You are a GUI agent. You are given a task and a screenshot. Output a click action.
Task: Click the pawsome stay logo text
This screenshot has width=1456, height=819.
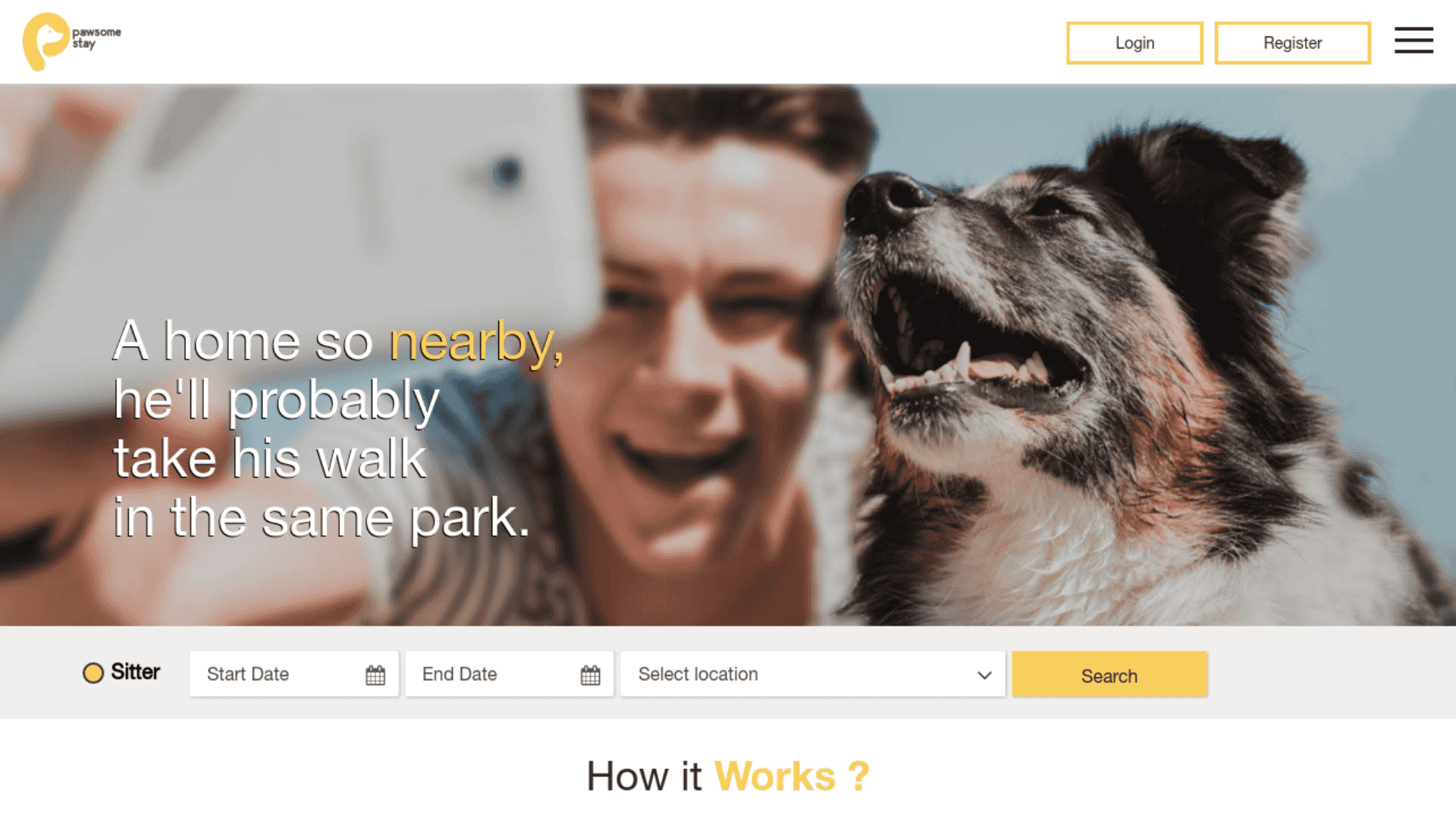[96, 38]
